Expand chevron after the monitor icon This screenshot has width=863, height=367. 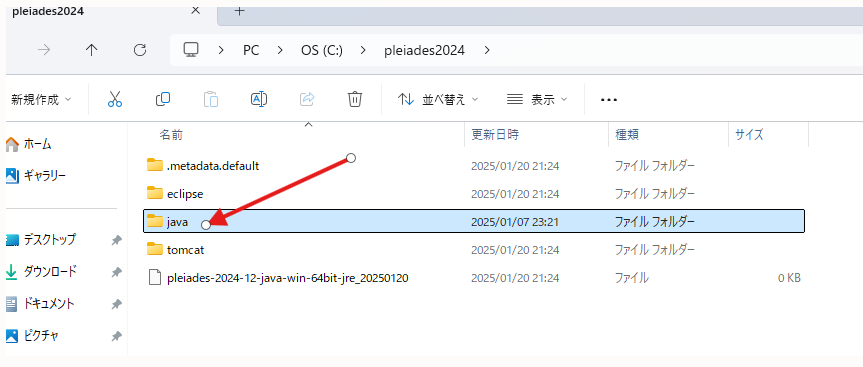point(221,50)
